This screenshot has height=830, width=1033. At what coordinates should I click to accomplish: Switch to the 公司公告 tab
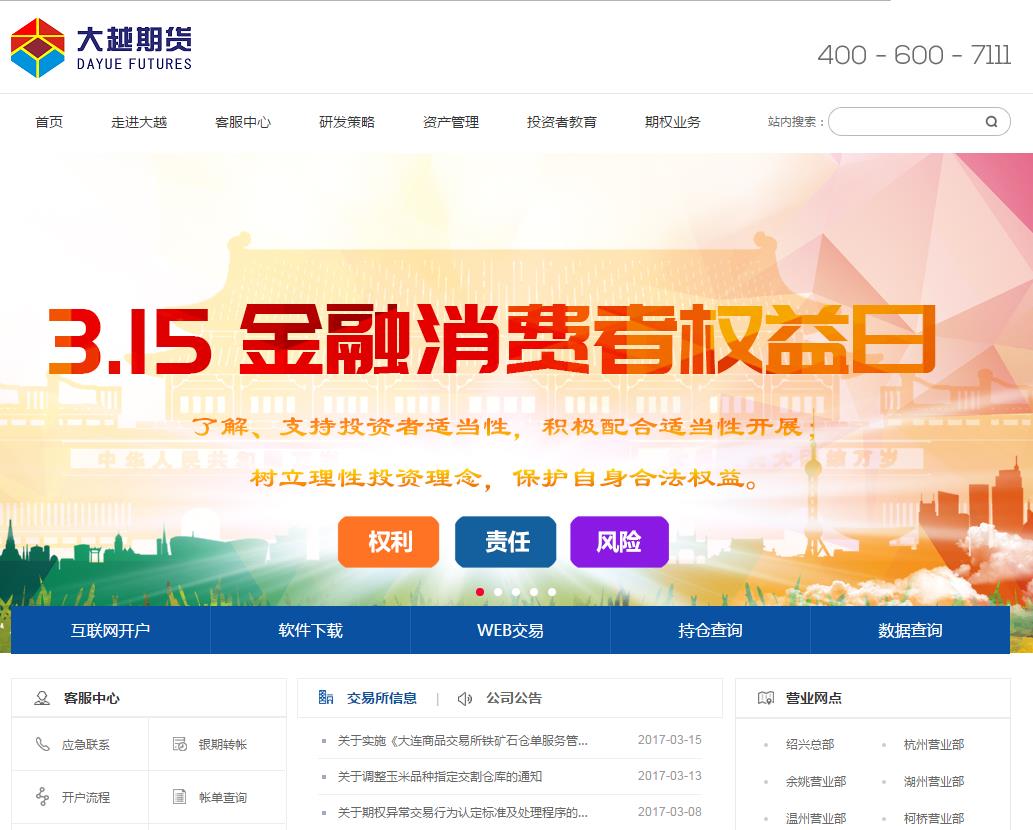click(514, 698)
